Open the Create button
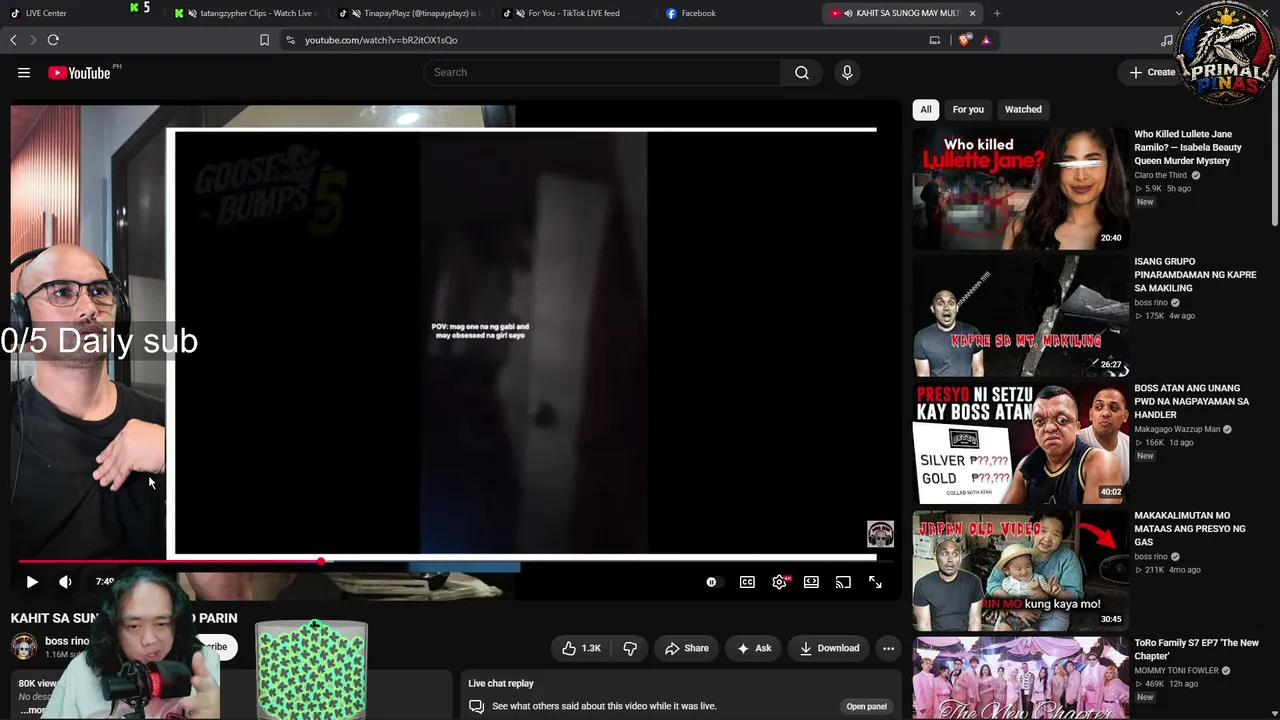 click(x=1152, y=72)
